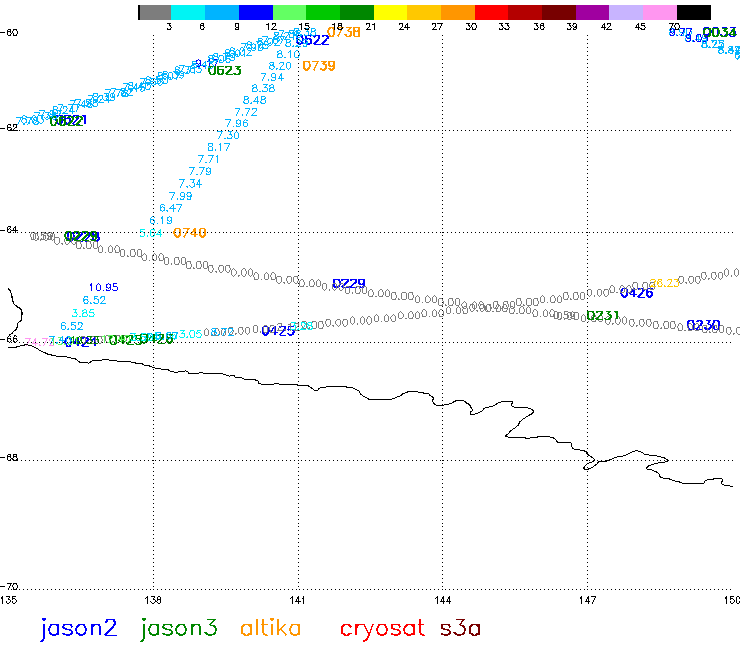740x650 pixels.
Task: Click the lavender 42-45 colorbar segment
Action: 626,12
